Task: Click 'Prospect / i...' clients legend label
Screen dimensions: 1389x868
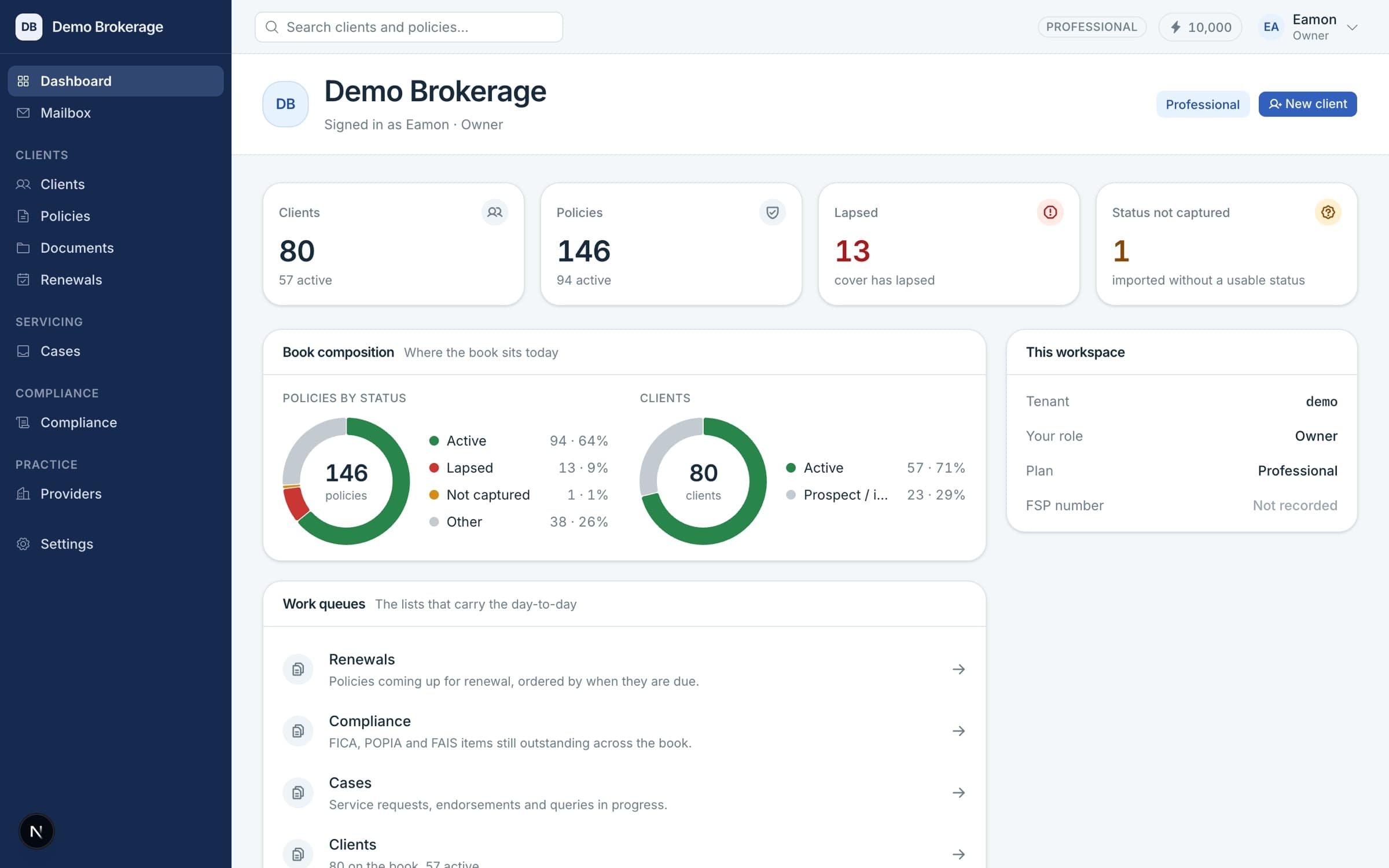Action: coord(846,495)
